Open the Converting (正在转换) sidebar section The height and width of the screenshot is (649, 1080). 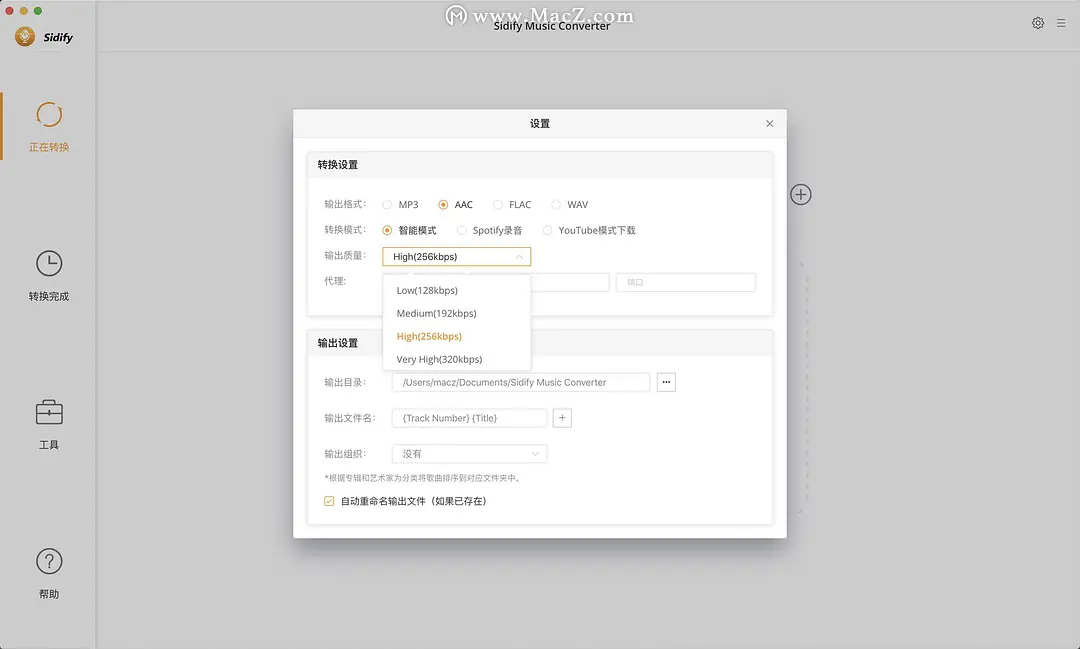click(49, 127)
